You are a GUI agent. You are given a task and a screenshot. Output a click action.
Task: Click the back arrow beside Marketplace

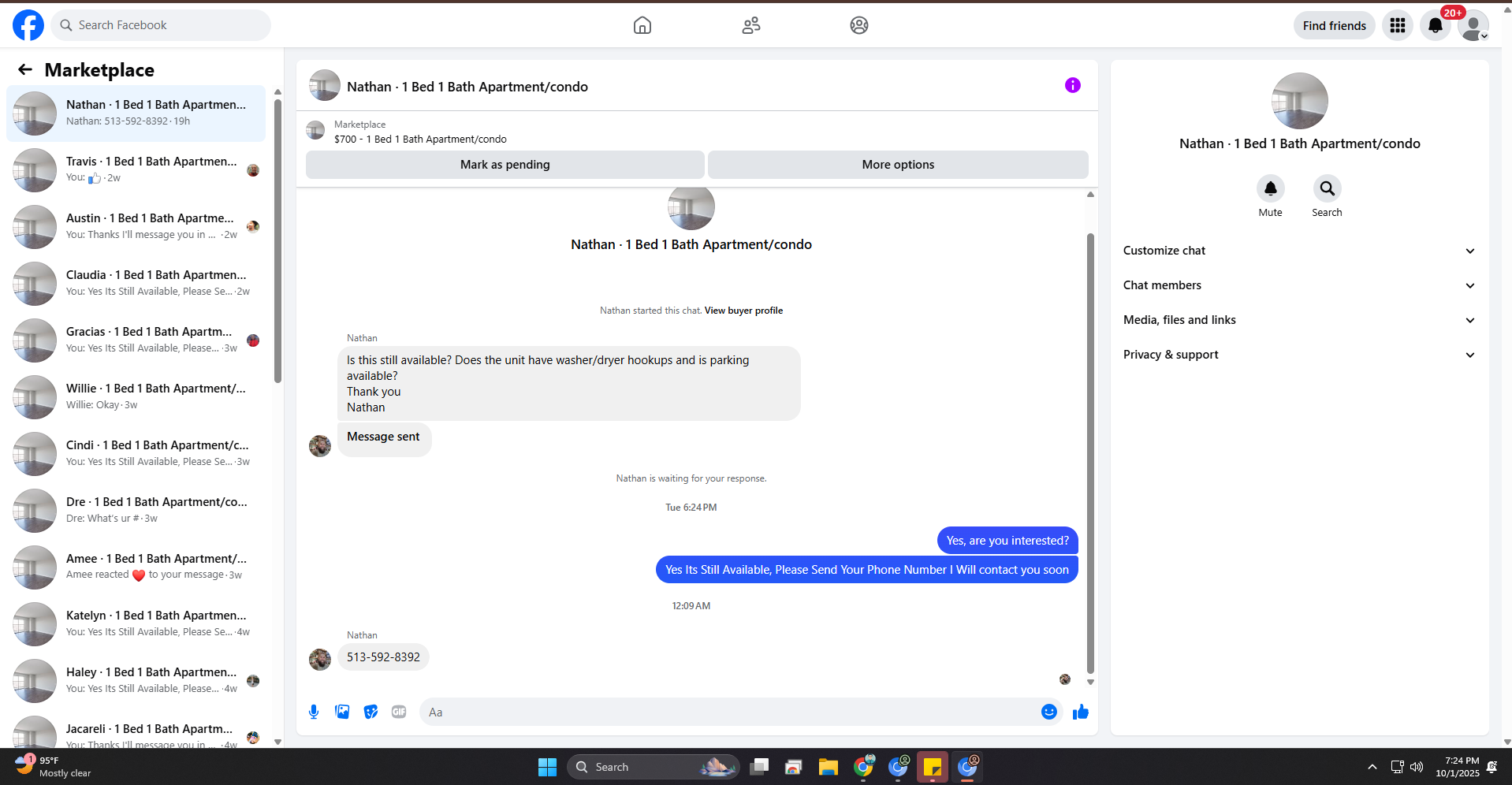25,70
